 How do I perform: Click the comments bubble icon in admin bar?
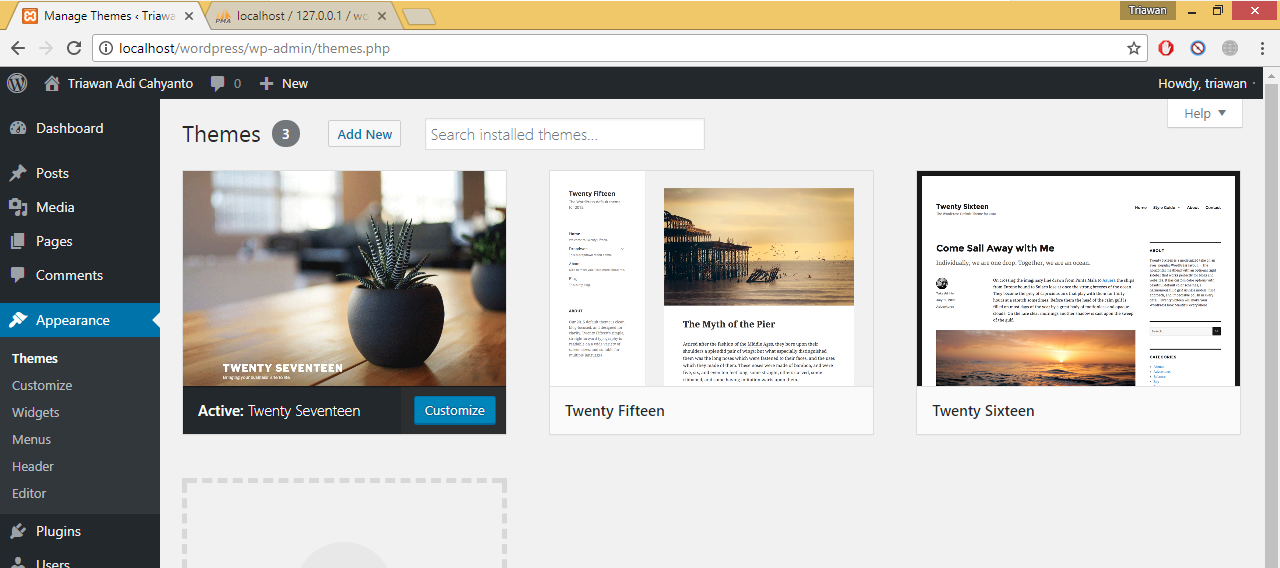[x=218, y=84]
